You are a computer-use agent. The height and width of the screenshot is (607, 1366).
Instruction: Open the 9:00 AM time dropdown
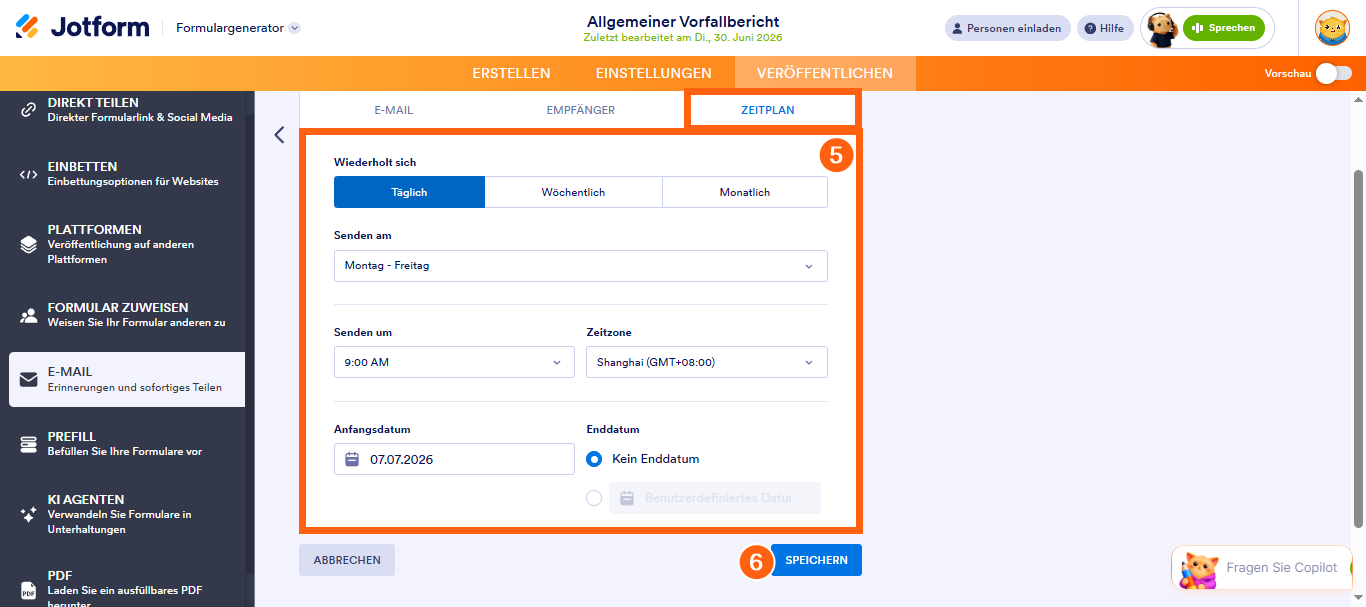tap(454, 362)
